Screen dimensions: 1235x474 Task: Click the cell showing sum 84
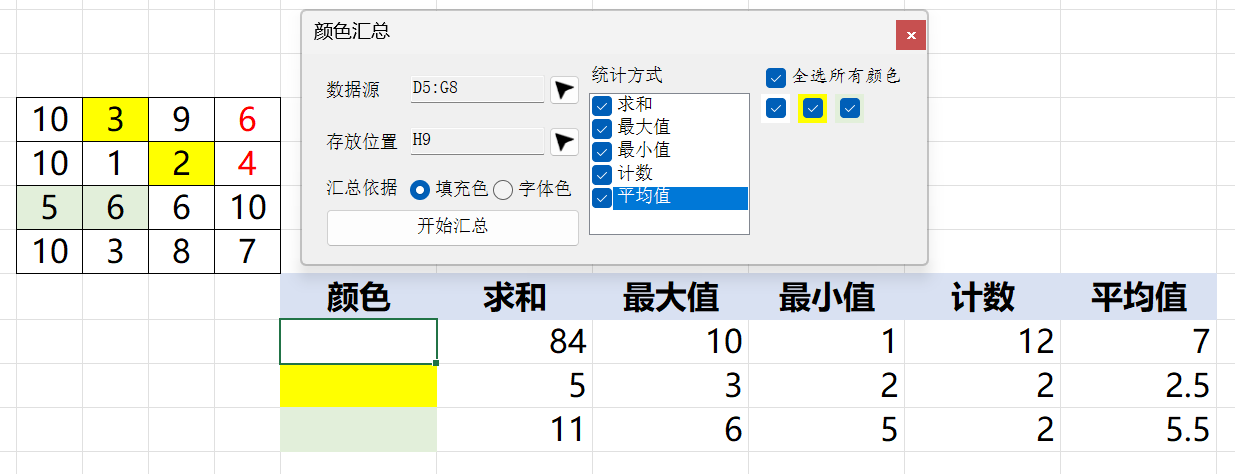(514, 342)
